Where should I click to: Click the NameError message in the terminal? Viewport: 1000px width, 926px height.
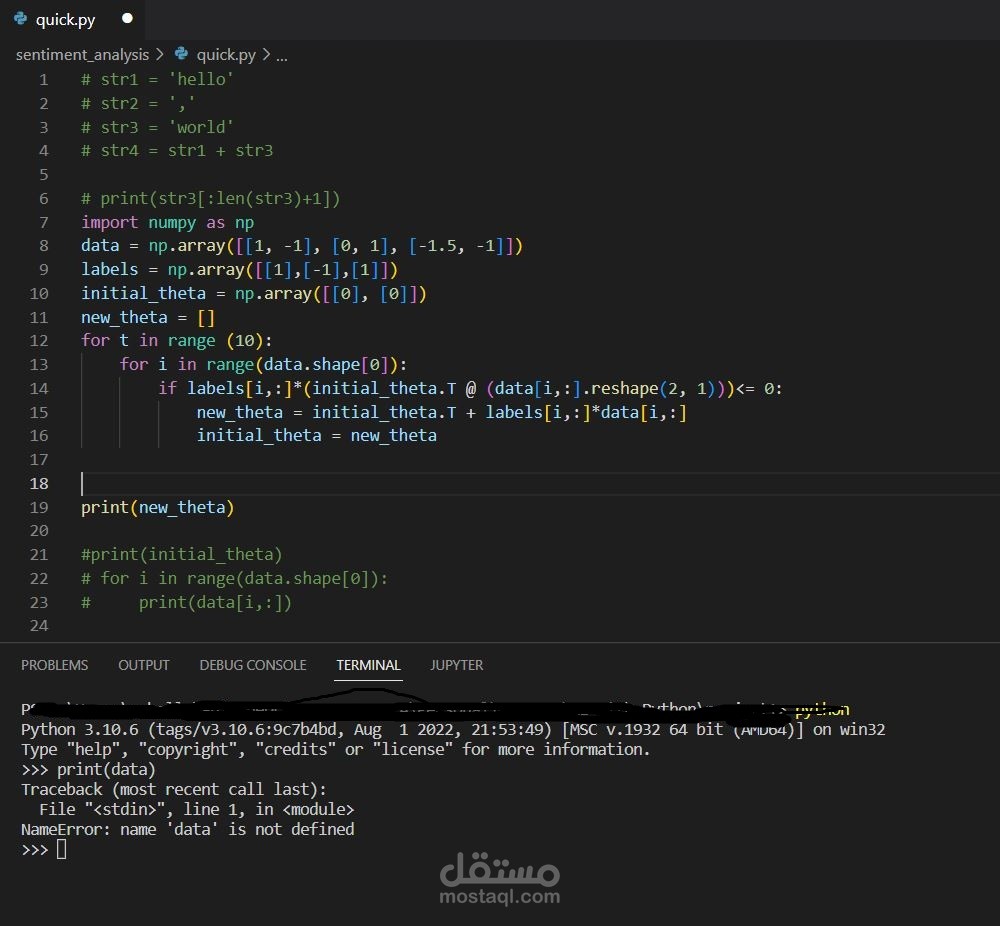point(188,829)
